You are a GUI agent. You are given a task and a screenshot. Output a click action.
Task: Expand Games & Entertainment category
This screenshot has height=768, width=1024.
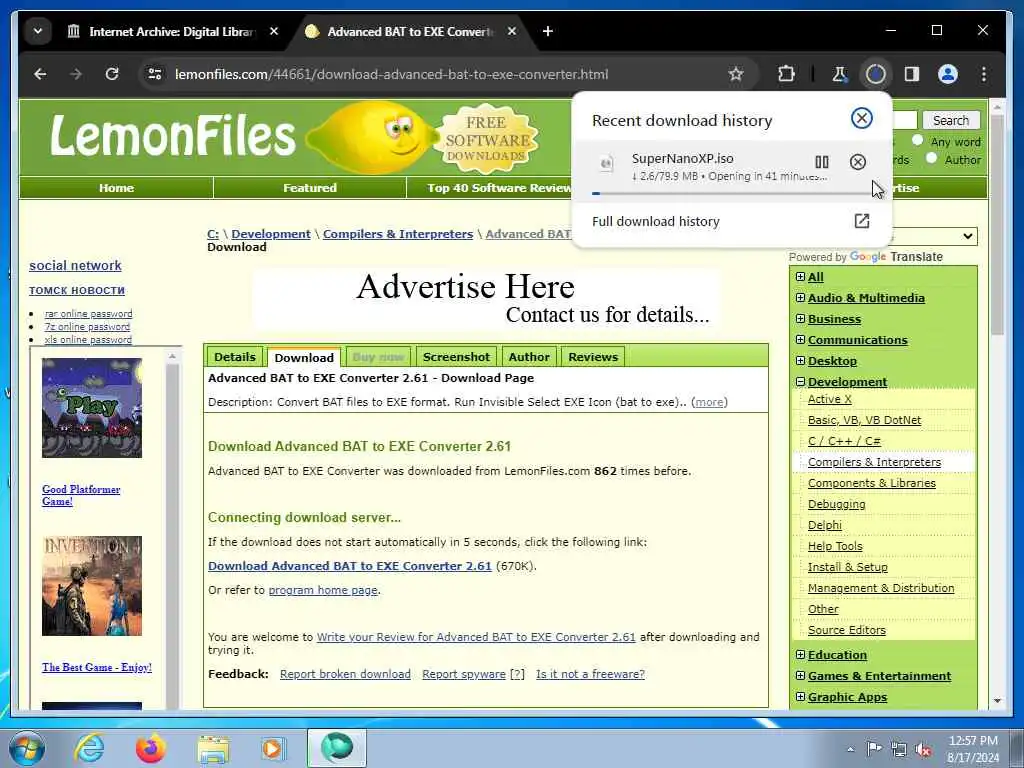click(800, 675)
